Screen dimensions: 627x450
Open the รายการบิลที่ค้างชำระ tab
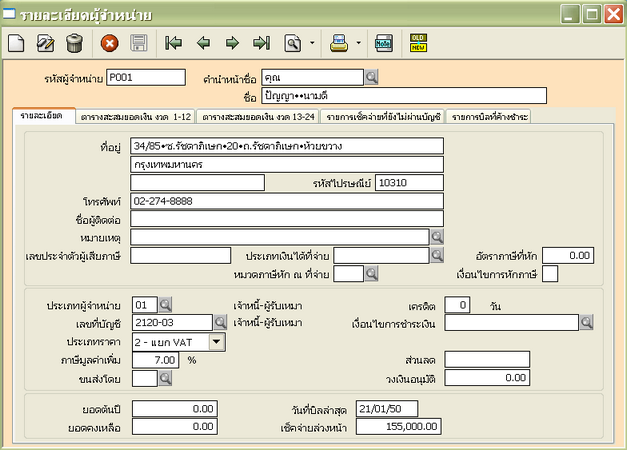point(490,117)
